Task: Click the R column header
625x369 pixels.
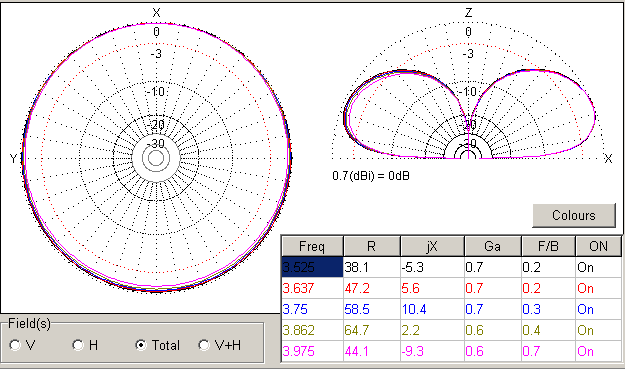Action: pyautogui.click(x=371, y=246)
